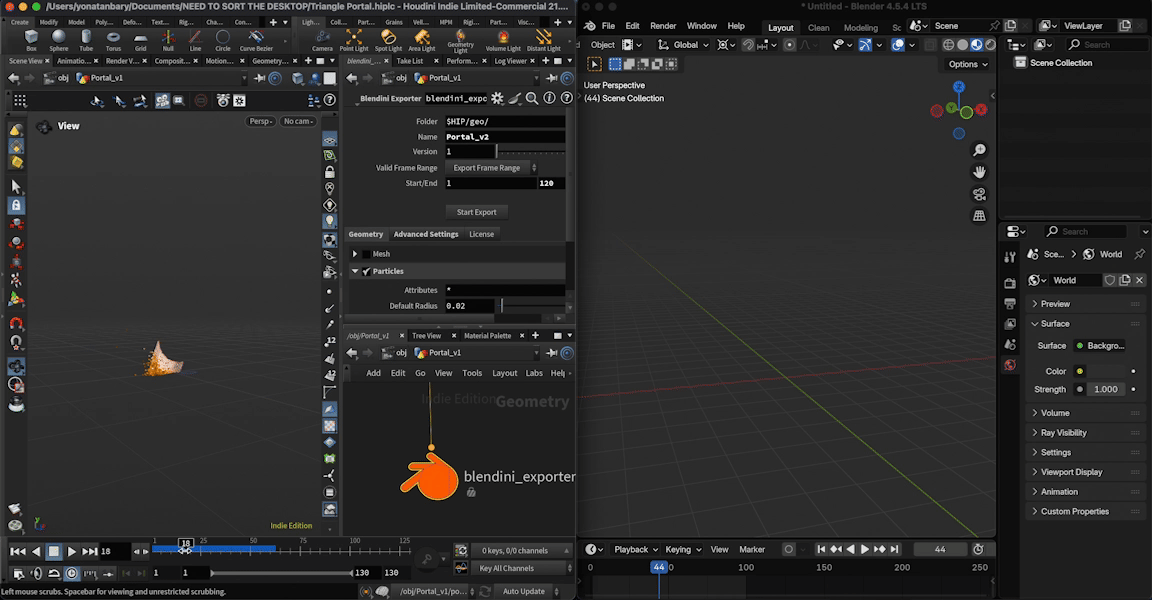The height and width of the screenshot is (600, 1152).
Task: Open the Export Frame Range dropdown
Action: tap(491, 167)
